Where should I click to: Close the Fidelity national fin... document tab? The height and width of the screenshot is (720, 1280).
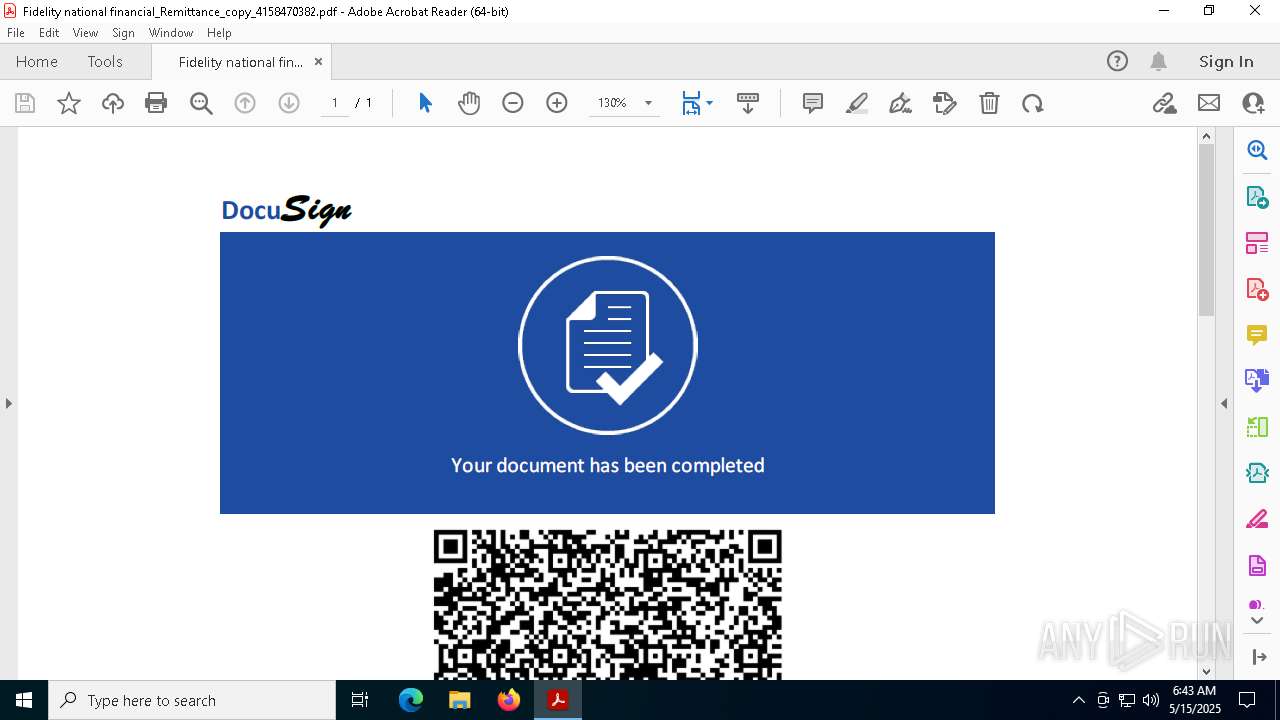pos(318,61)
